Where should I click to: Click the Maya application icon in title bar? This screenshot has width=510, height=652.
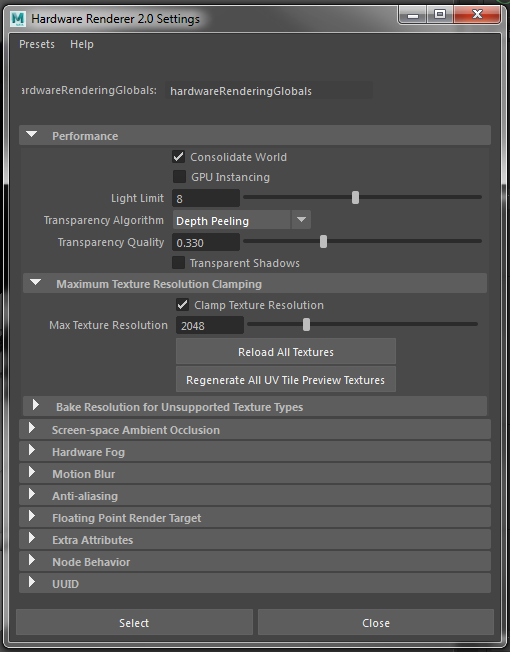(x=18, y=19)
